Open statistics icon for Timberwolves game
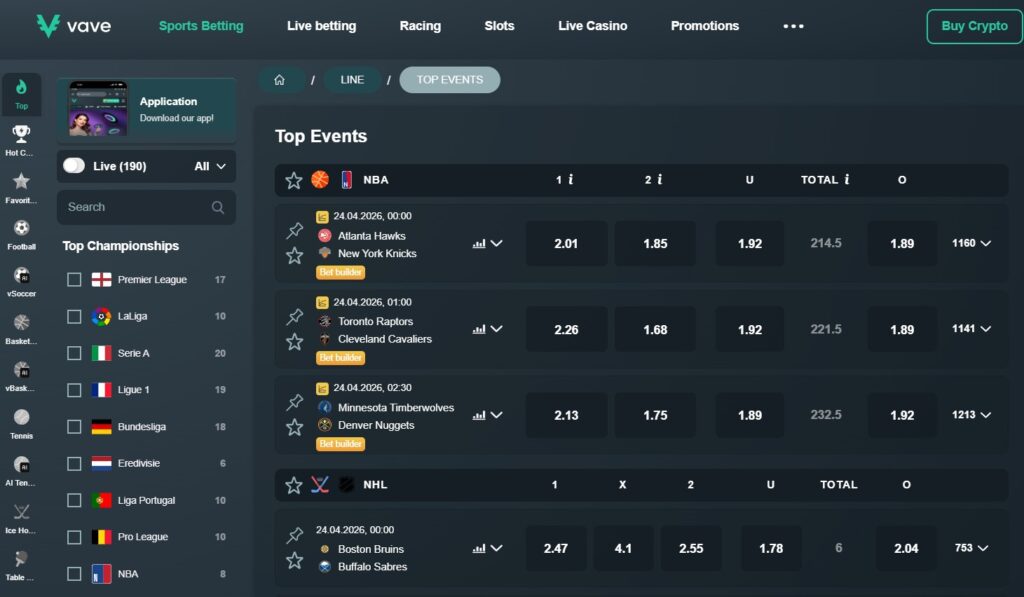 pos(479,415)
